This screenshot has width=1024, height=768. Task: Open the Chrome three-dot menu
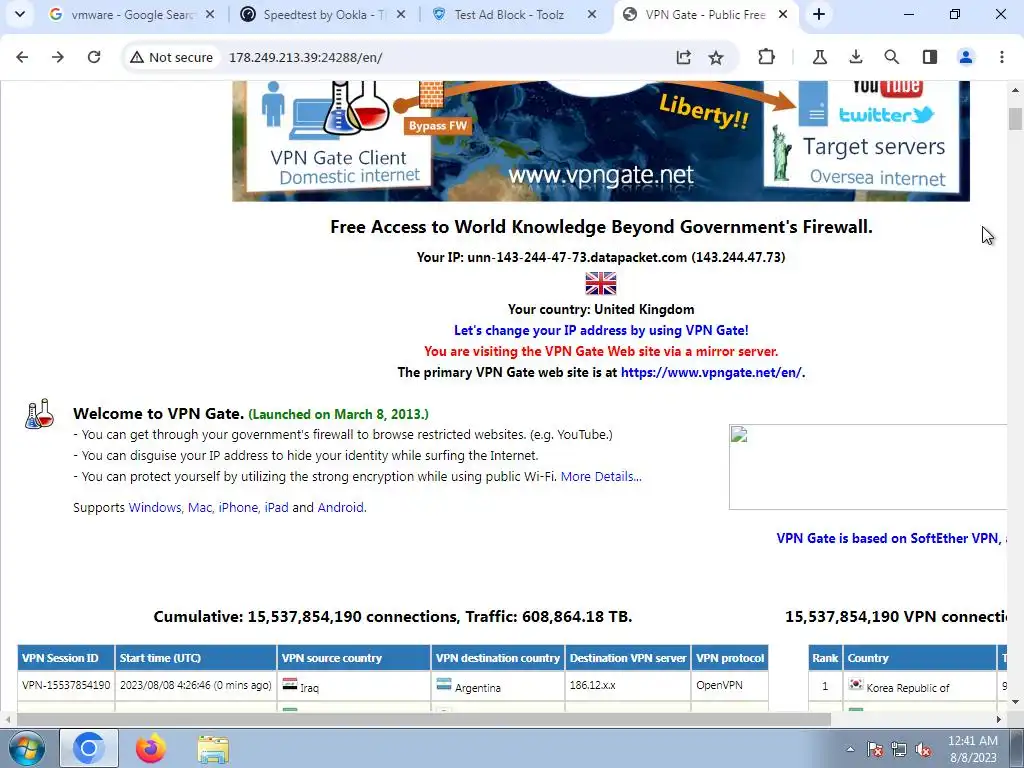1002,57
